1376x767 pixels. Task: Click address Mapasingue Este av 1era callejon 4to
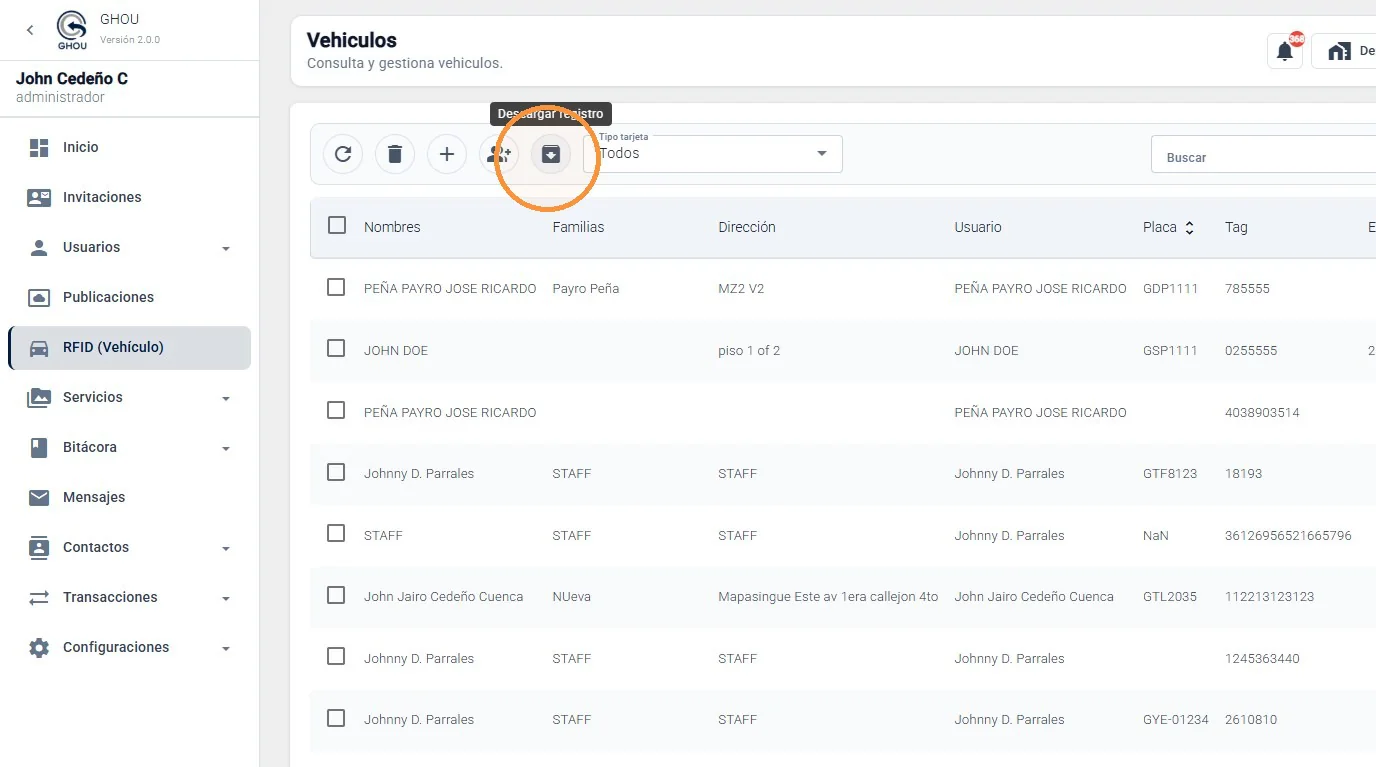(x=828, y=596)
